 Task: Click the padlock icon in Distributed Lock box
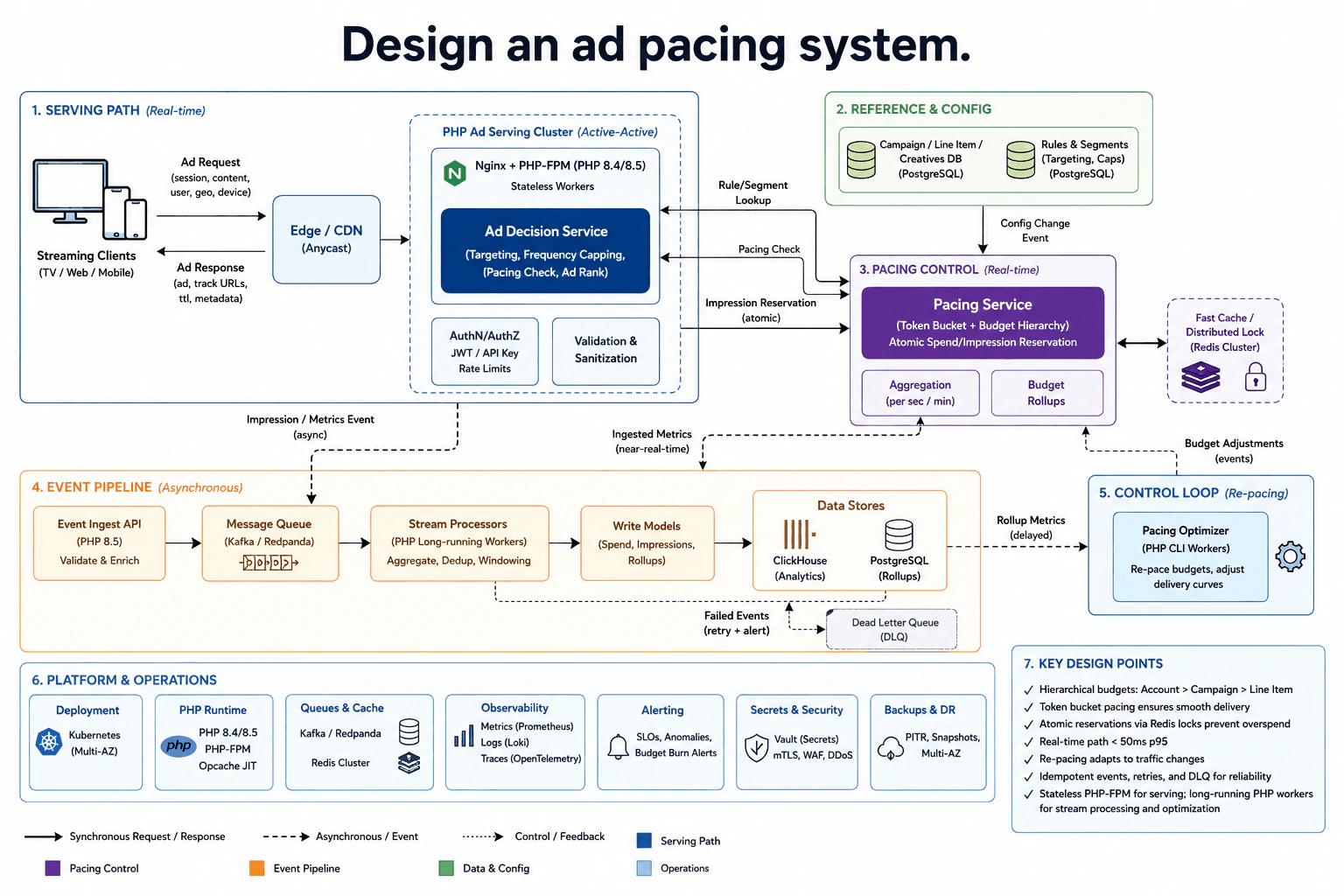point(1256,377)
